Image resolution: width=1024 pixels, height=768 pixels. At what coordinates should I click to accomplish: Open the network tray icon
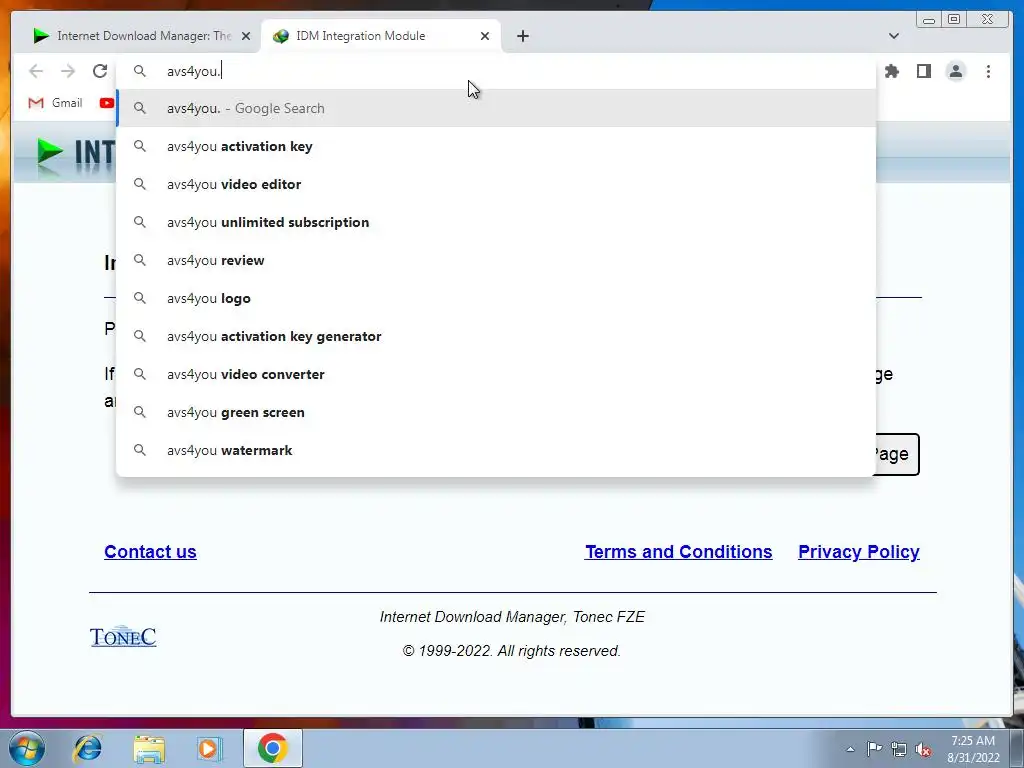[x=899, y=749]
